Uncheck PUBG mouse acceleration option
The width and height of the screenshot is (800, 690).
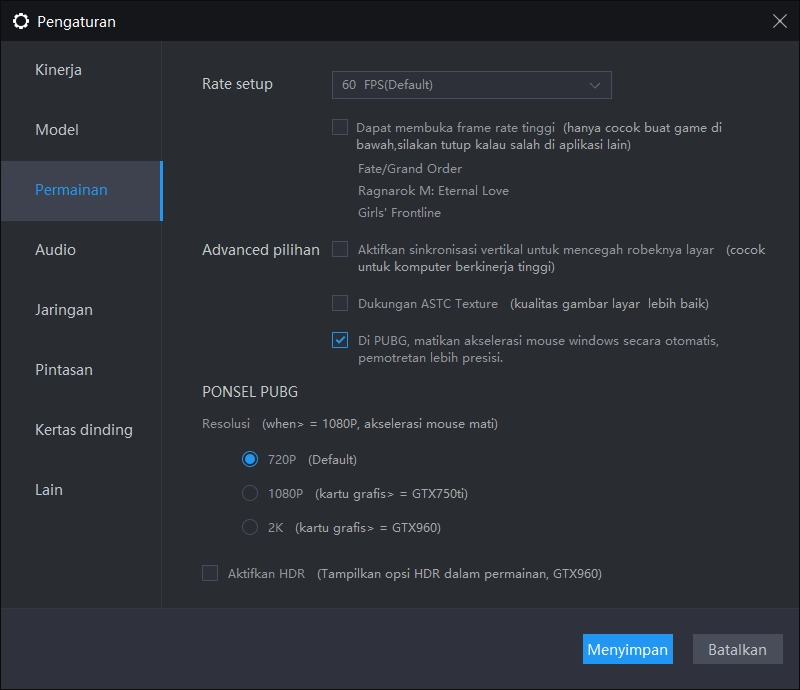tap(340, 340)
